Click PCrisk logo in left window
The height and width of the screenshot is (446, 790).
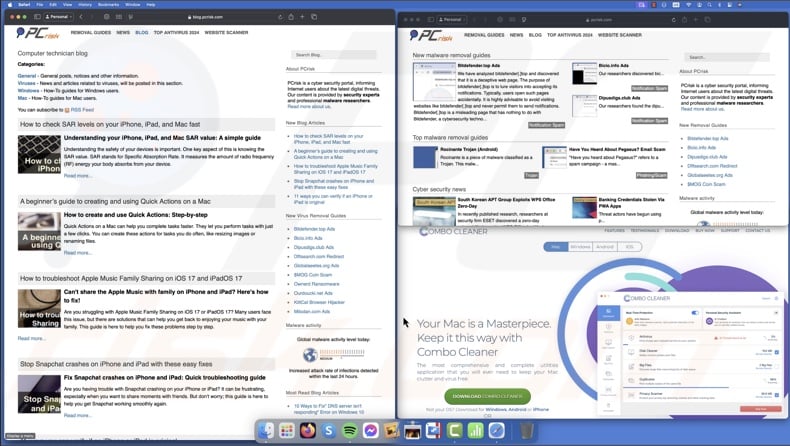(38, 33)
